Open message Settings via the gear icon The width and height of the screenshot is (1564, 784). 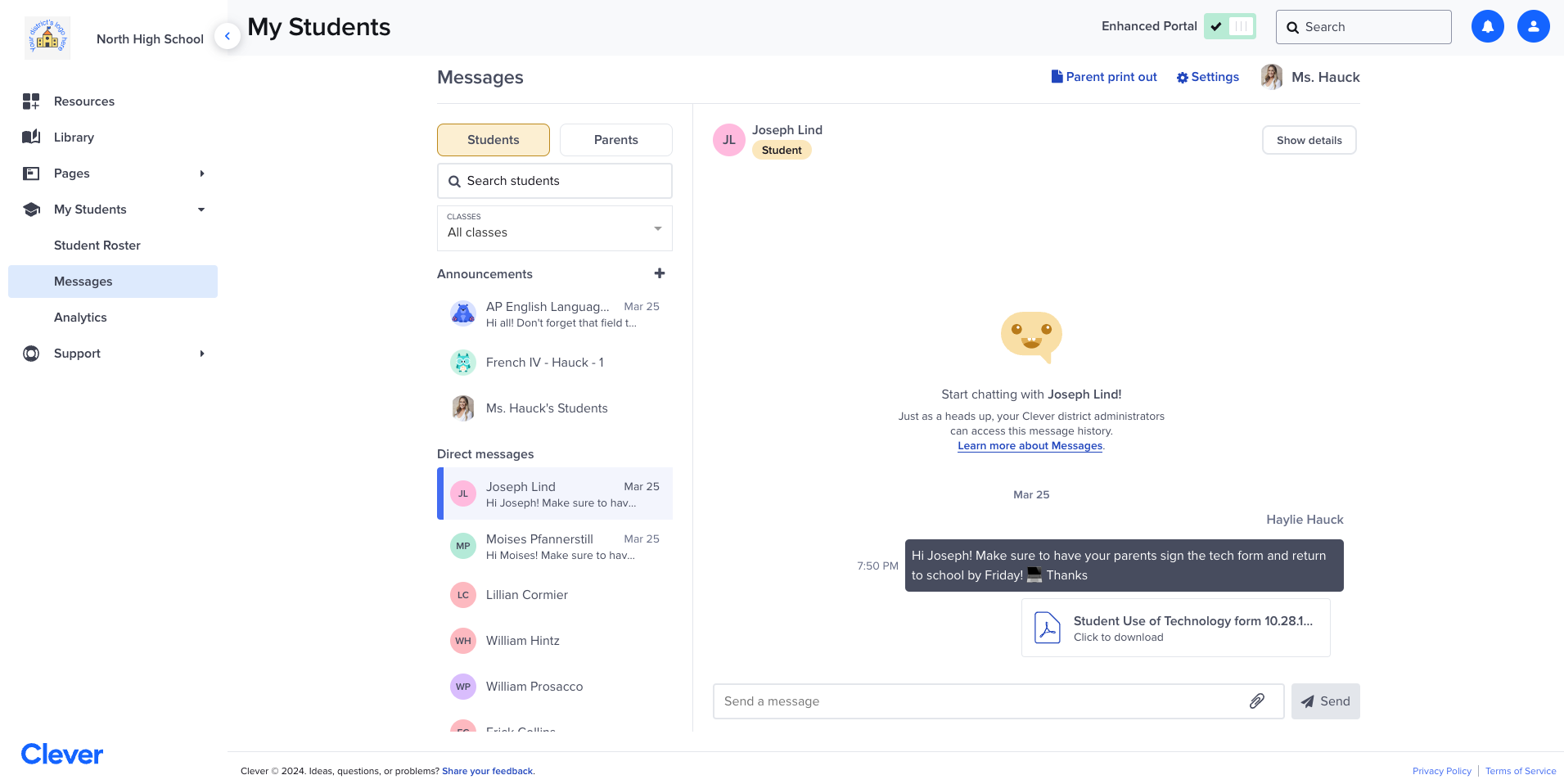[x=1181, y=77]
